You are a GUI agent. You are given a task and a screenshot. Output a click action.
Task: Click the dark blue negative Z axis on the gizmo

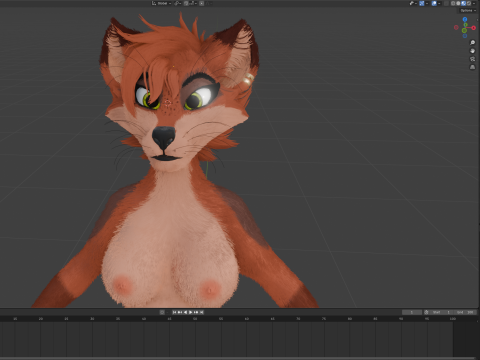(465, 36)
